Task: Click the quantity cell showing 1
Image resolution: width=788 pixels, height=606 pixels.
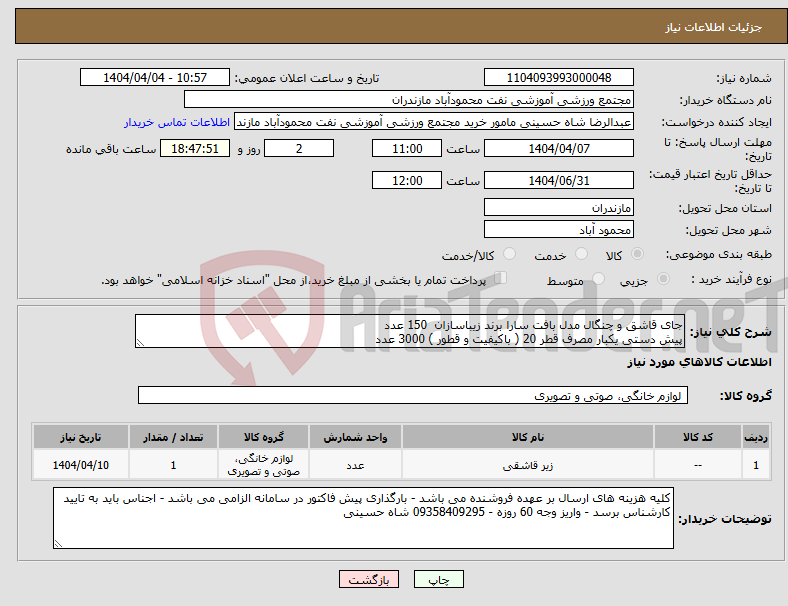Action: 173,465
